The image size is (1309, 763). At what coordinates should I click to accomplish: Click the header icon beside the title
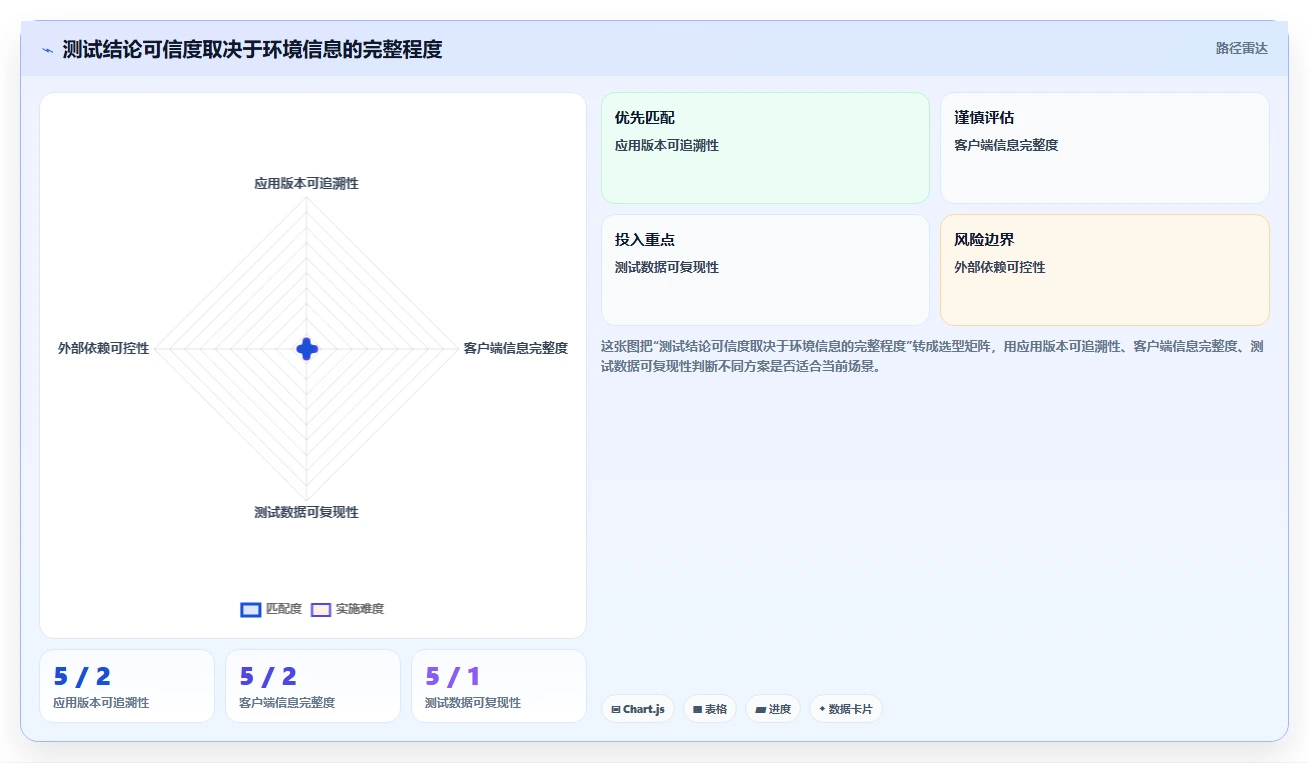point(47,50)
